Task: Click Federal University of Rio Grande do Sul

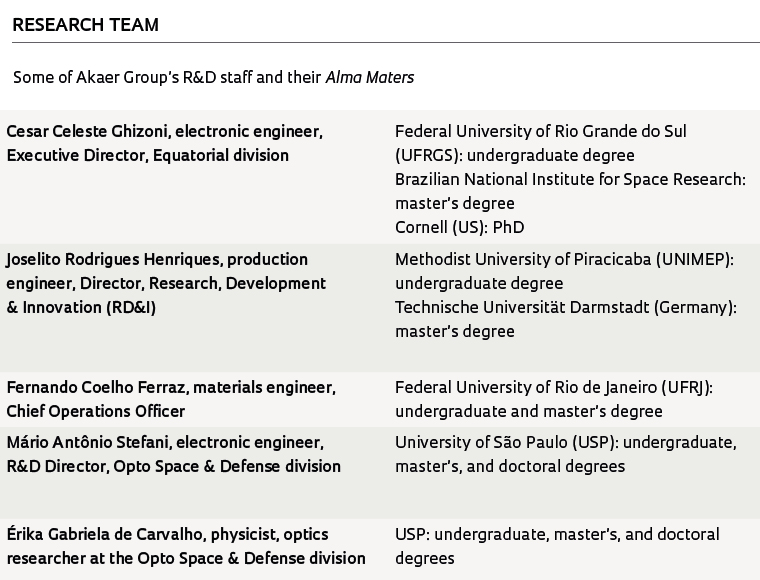Action: point(540,131)
